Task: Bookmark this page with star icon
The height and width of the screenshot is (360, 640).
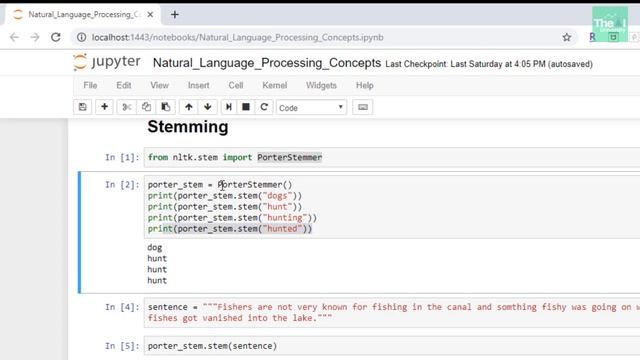Action: pyautogui.click(x=567, y=38)
